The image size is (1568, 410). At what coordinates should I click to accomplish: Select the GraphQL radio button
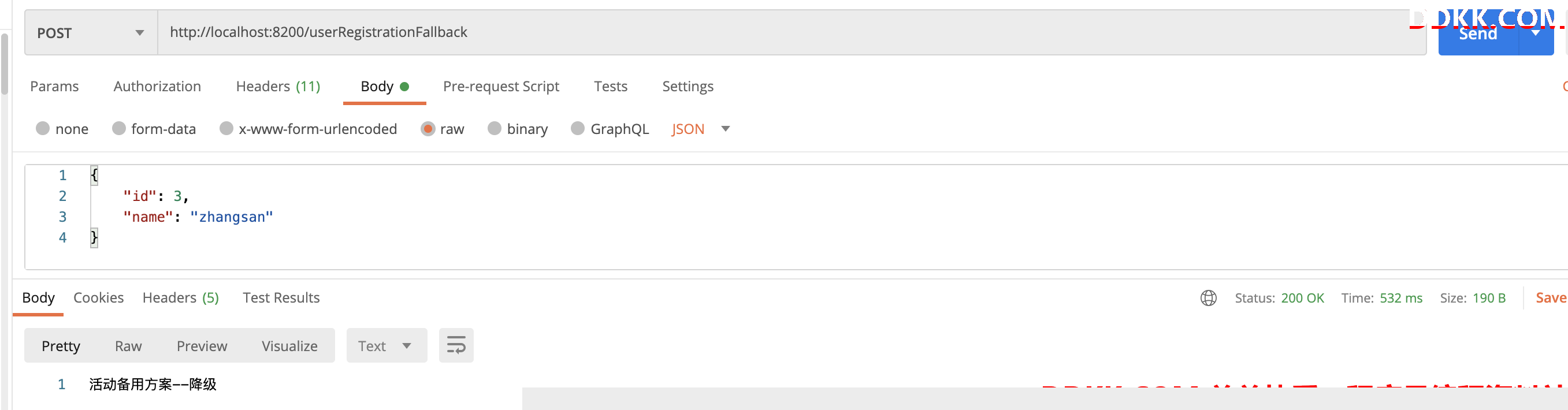(578, 128)
